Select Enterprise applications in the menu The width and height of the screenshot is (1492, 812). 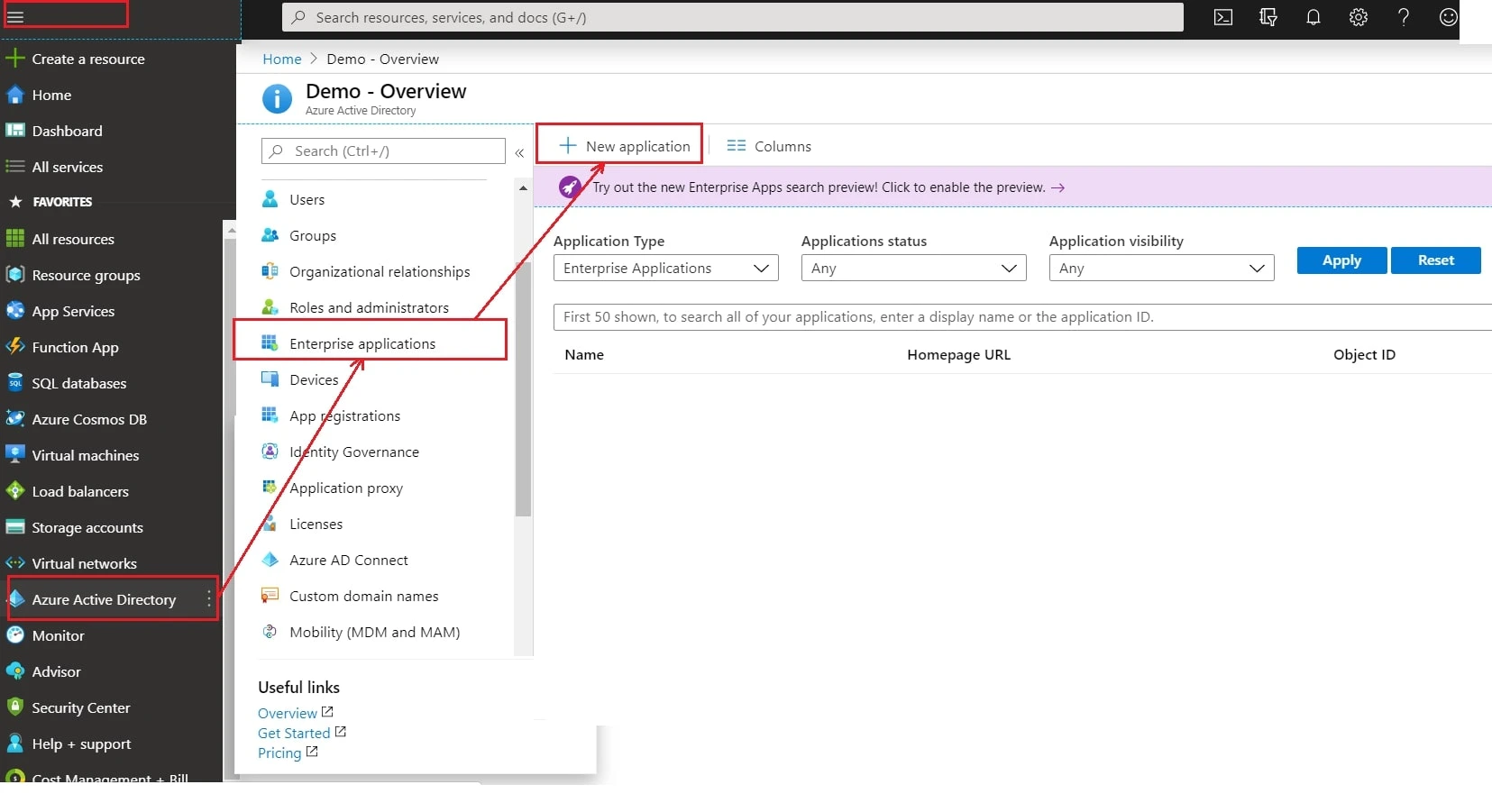pos(362,343)
